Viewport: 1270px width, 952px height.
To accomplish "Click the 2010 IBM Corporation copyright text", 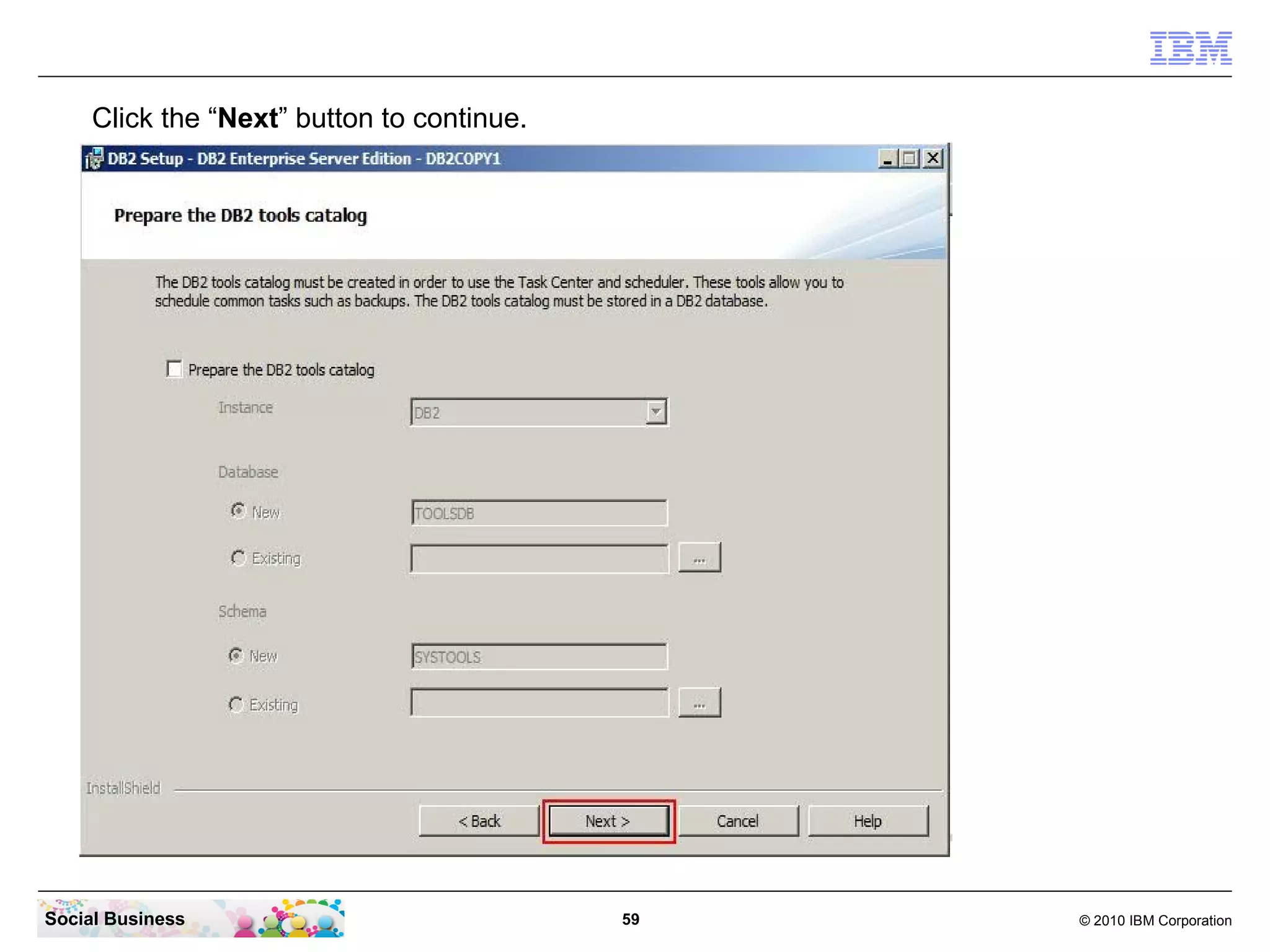I will (x=1155, y=920).
